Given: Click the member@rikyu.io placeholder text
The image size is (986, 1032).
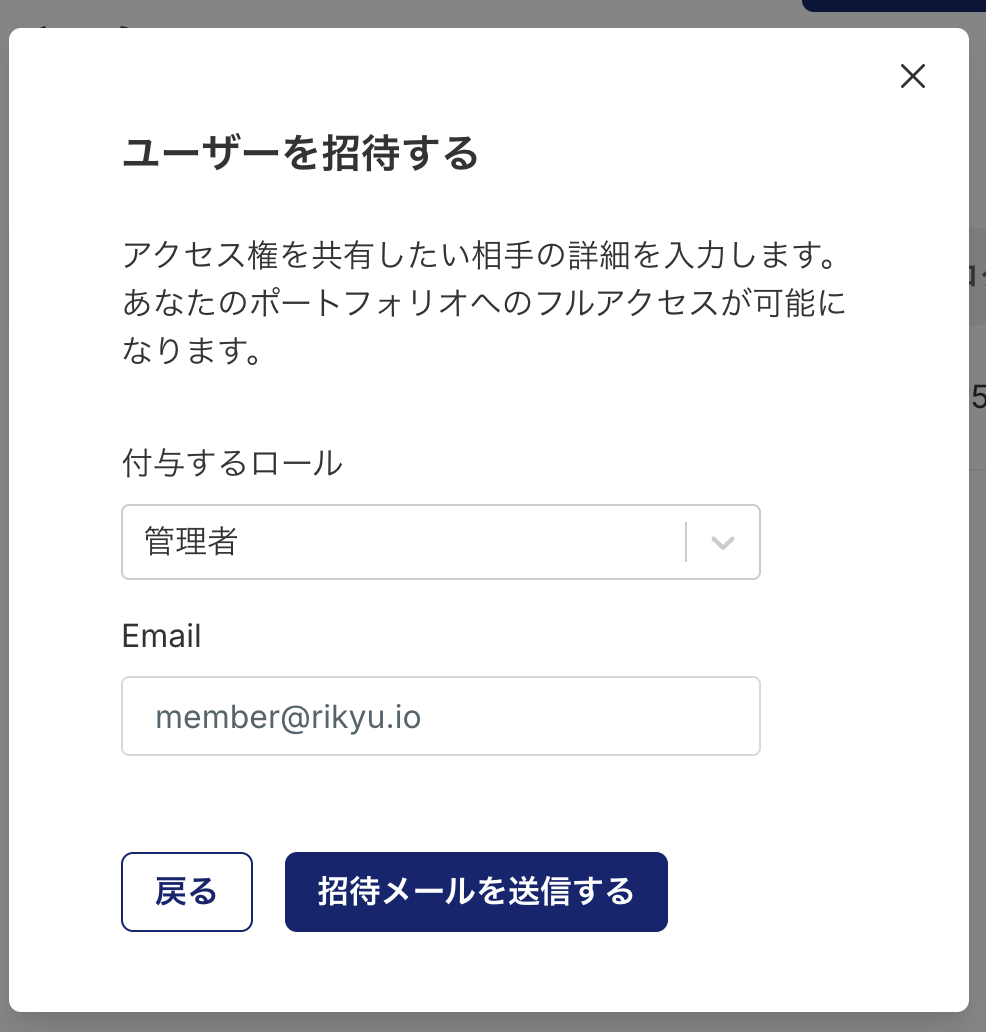Looking at the screenshot, I should tap(288, 717).
